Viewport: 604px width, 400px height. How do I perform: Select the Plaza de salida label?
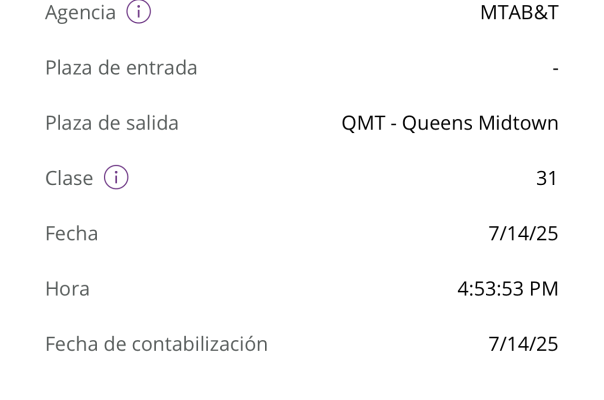[x=112, y=124]
